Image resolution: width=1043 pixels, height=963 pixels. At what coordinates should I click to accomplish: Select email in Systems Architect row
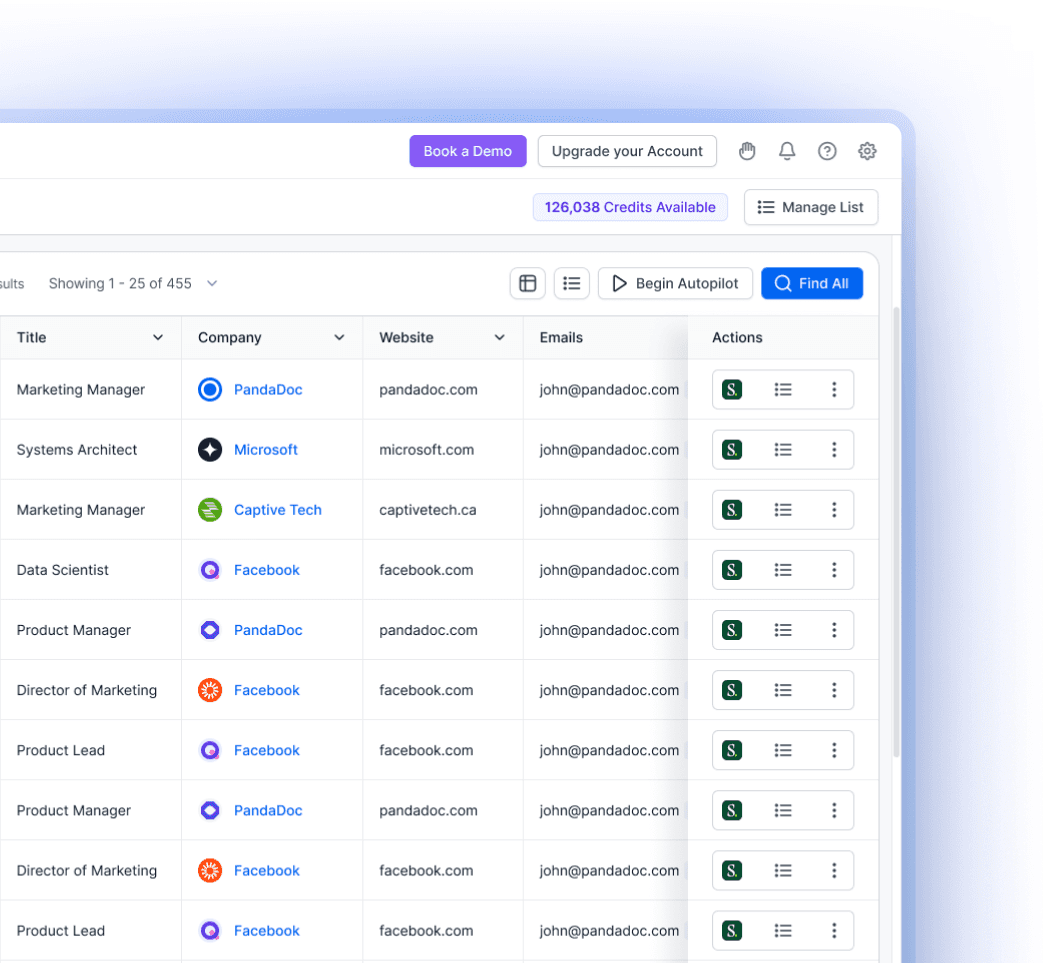[x=609, y=450]
